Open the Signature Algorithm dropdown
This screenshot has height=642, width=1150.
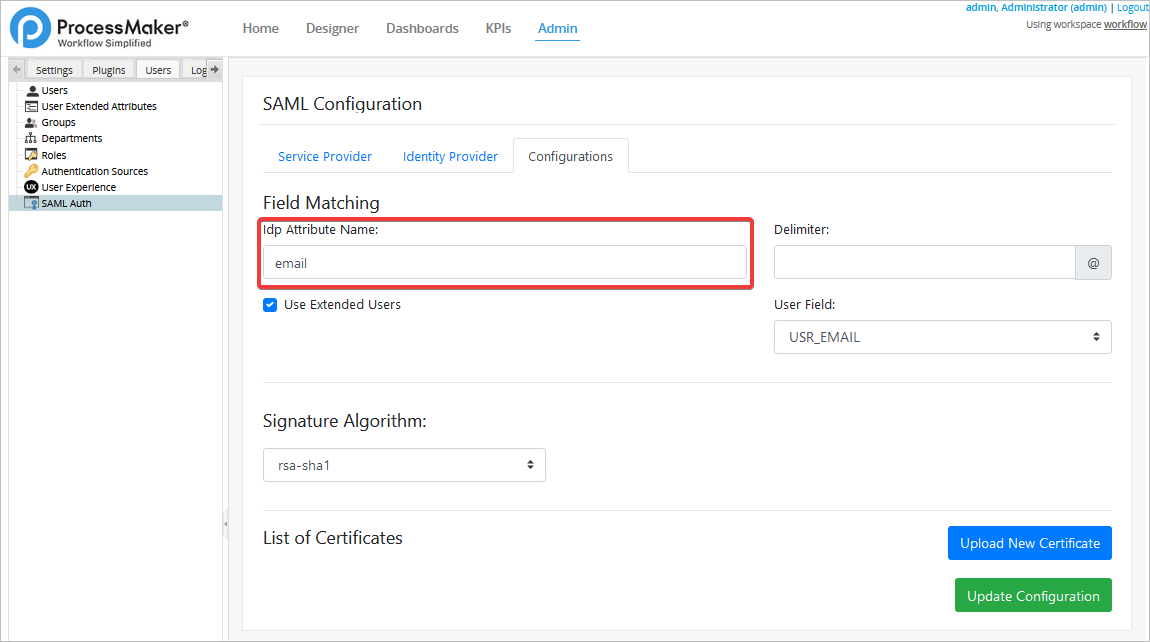click(404, 465)
